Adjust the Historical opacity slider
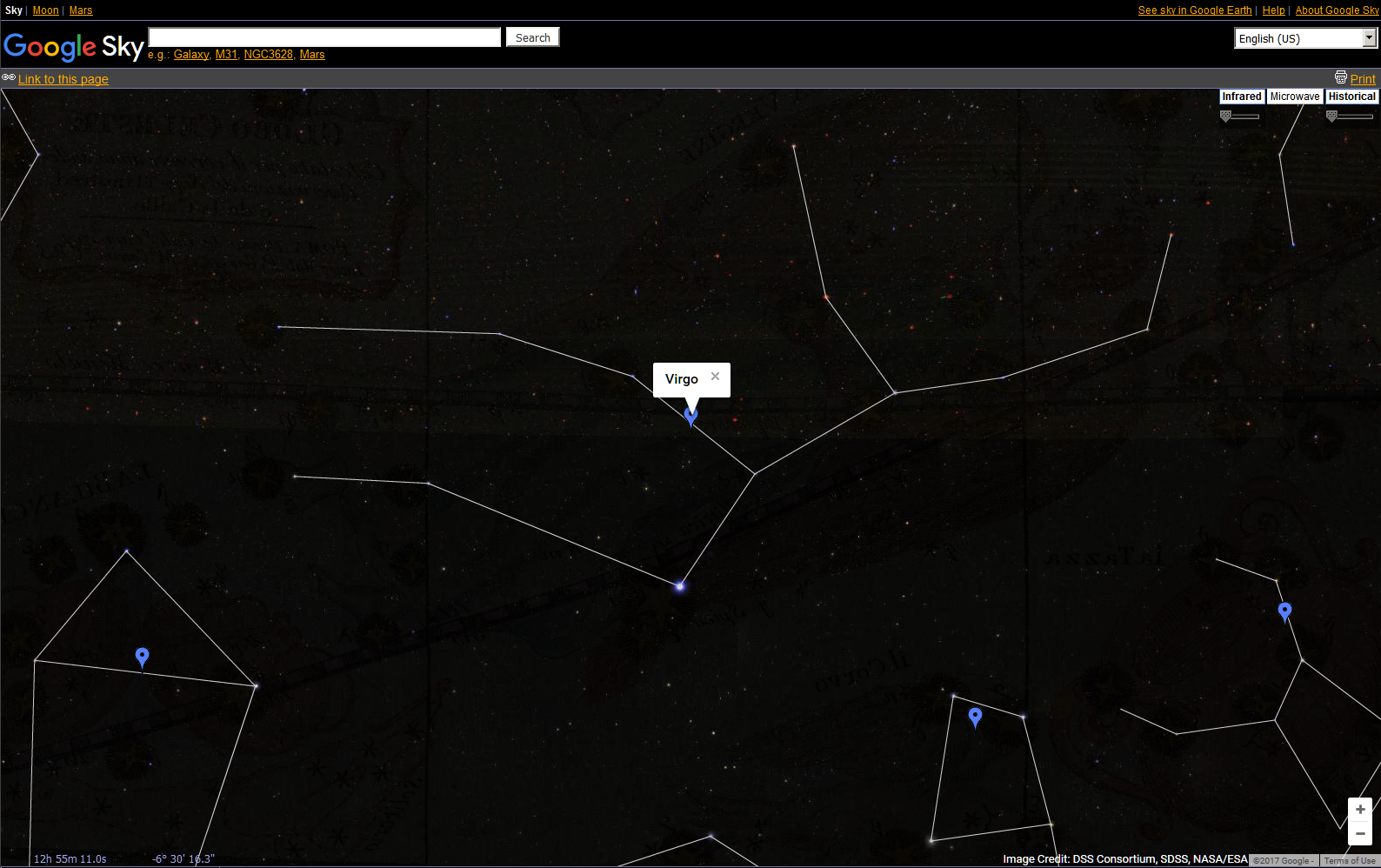The height and width of the screenshot is (868, 1381). [x=1349, y=116]
